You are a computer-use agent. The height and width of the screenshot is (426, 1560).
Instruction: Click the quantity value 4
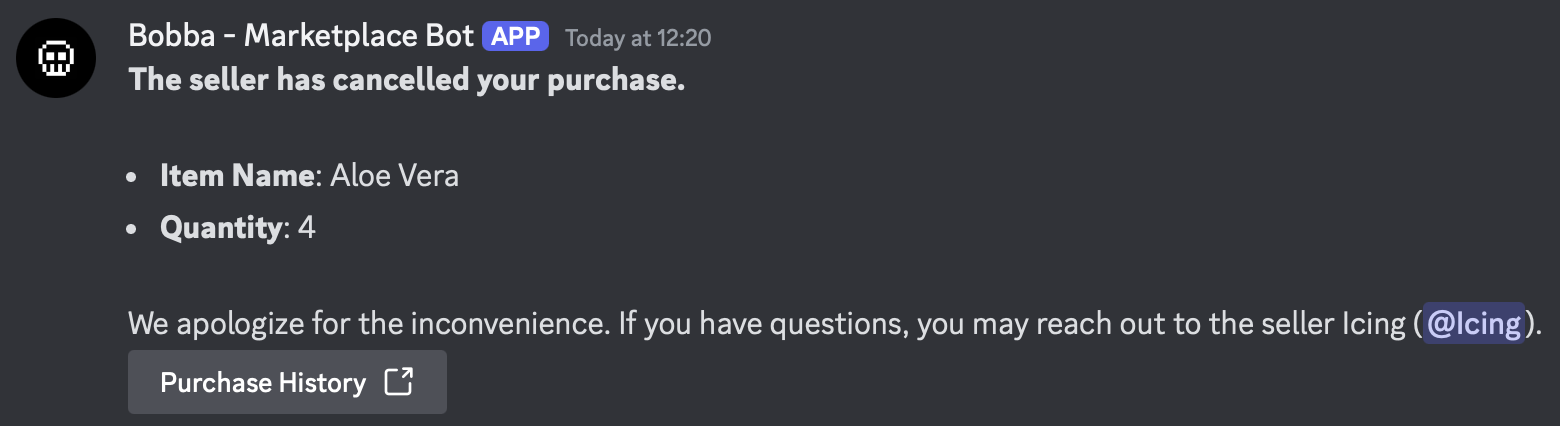pyautogui.click(x=307, y=228)
